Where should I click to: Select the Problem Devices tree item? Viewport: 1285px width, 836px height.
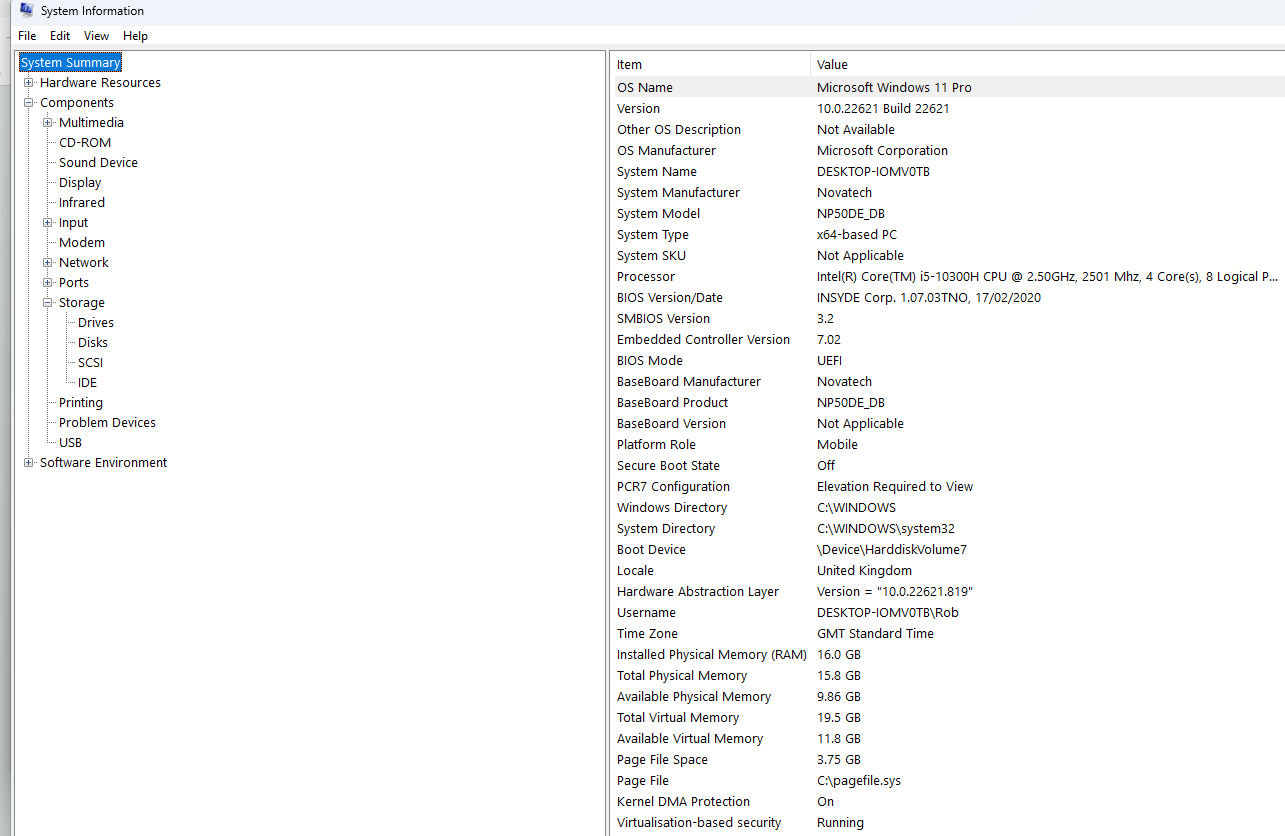pos(107,423)
